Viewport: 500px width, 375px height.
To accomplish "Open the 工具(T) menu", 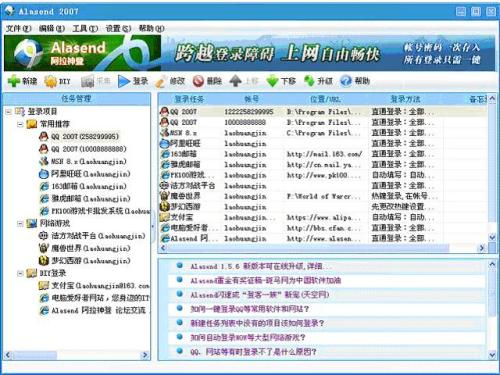I will click(85, 29).
